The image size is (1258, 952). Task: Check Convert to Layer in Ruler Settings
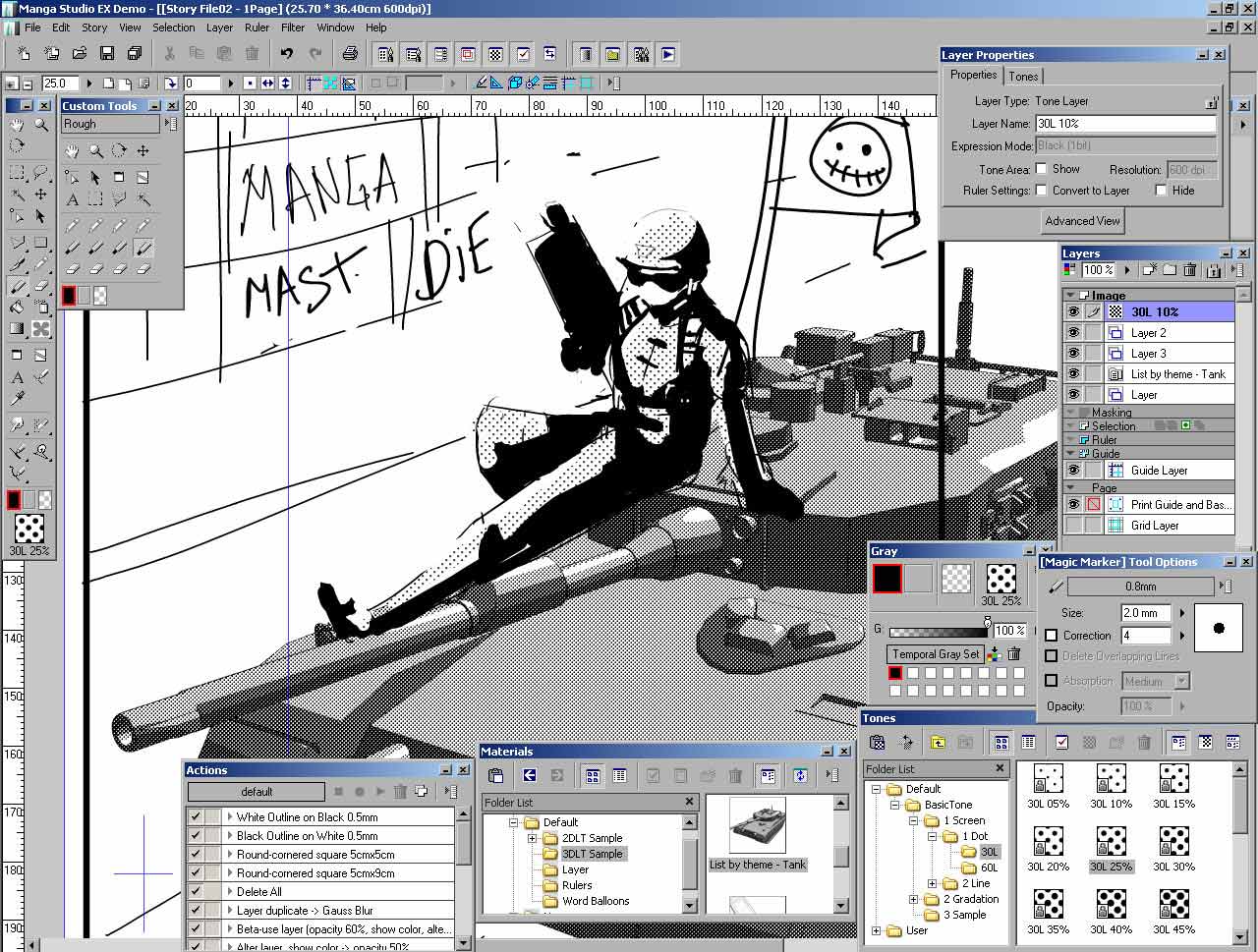point(1043,191)
